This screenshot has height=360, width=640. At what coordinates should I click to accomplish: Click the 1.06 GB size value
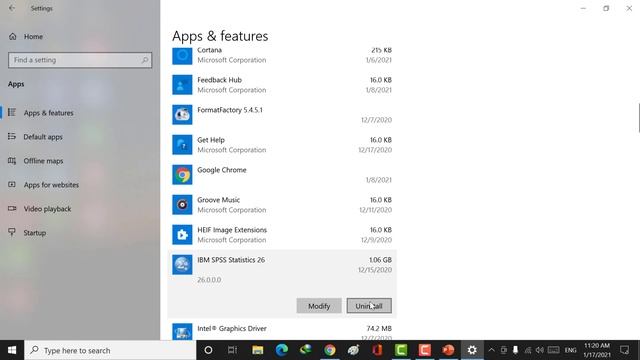pyautogui.click(x=380, y=260)
